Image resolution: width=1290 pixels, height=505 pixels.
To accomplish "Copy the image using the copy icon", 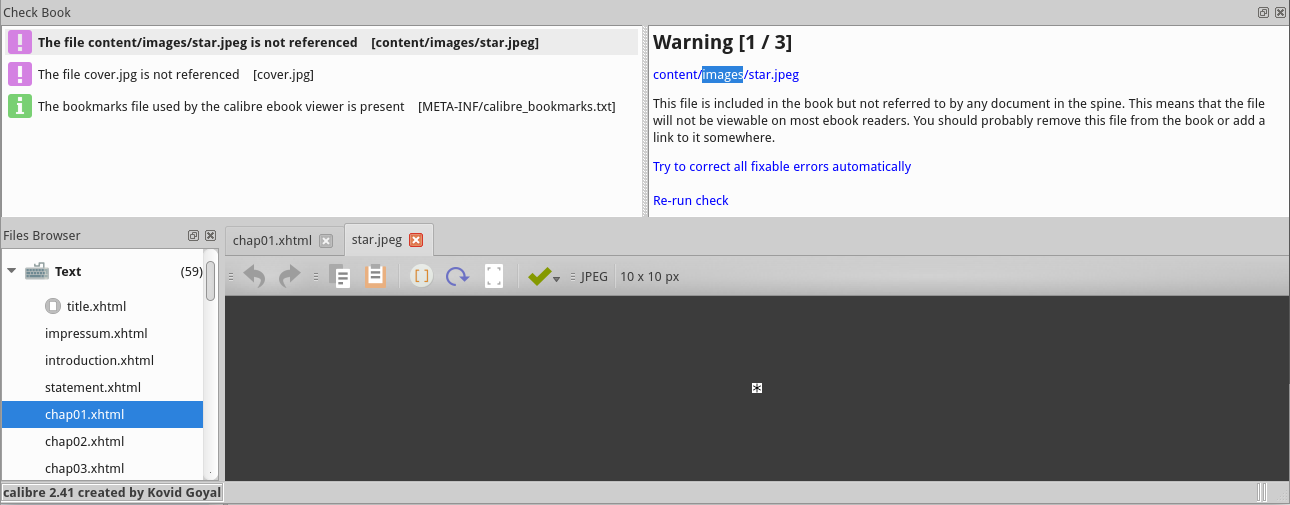I will click(341, 276).
